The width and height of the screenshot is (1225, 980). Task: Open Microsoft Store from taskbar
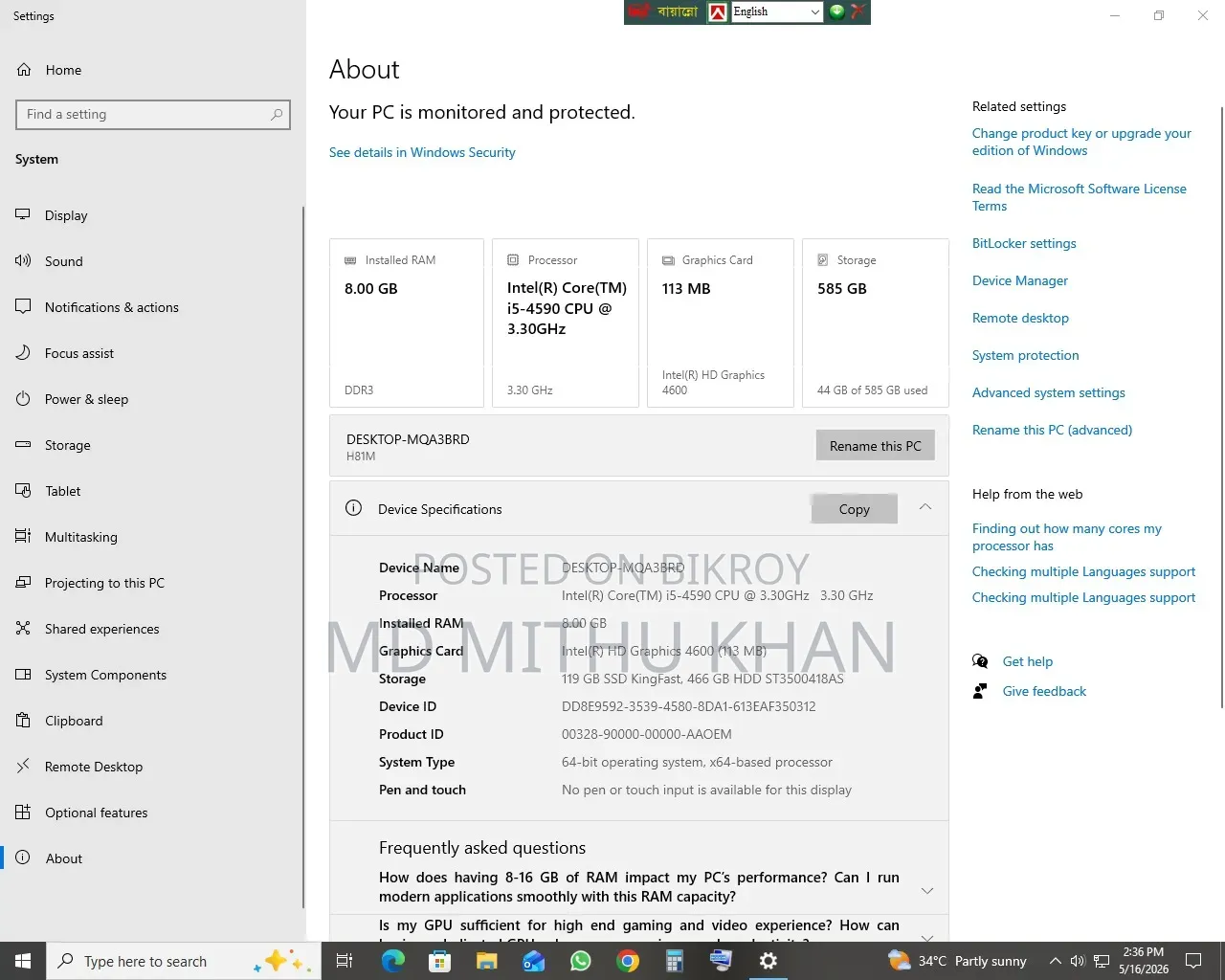click(439, 961)
